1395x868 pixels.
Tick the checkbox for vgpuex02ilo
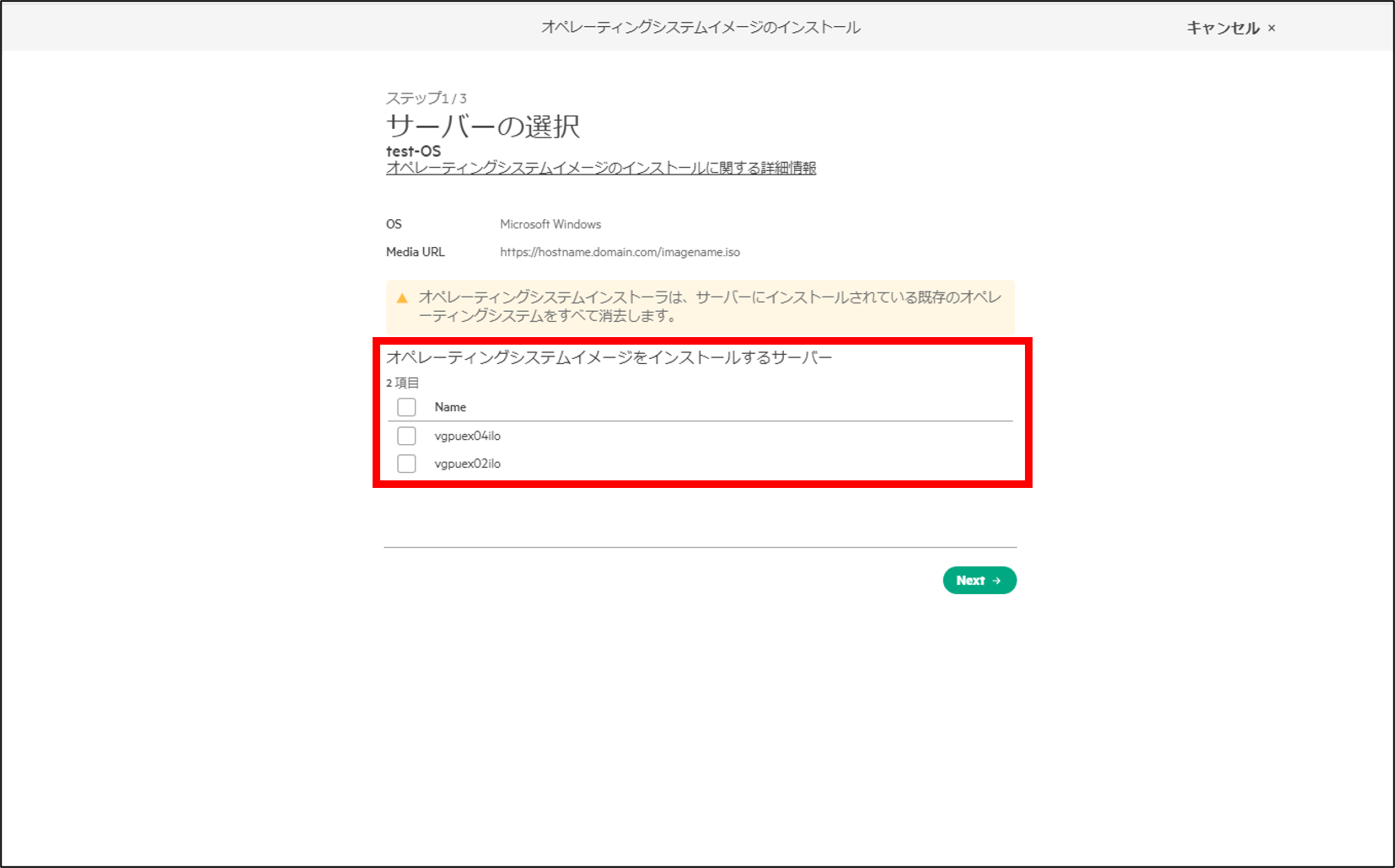pos(406,463)
